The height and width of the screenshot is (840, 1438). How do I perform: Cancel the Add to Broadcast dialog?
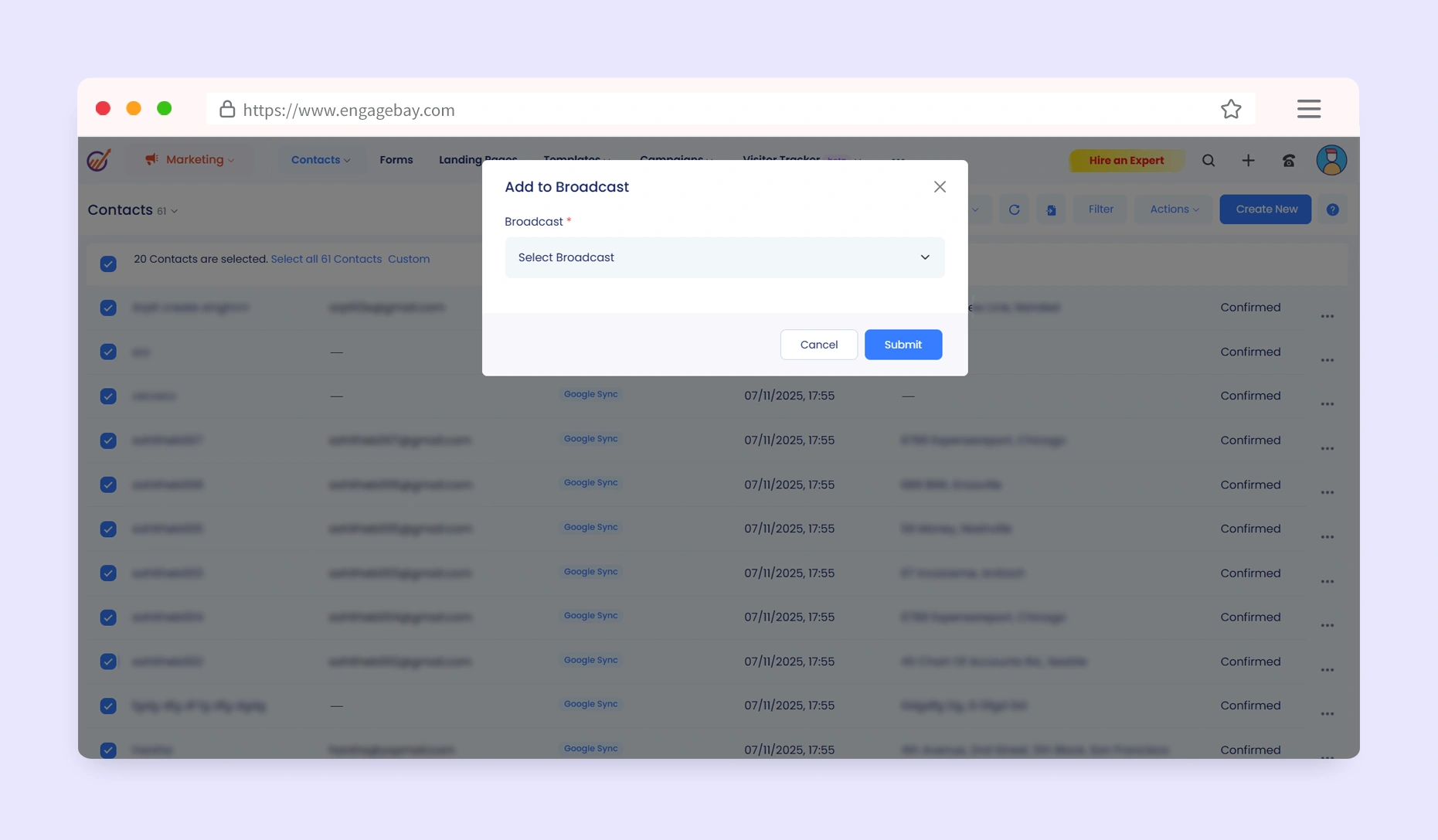click(818, 345)
